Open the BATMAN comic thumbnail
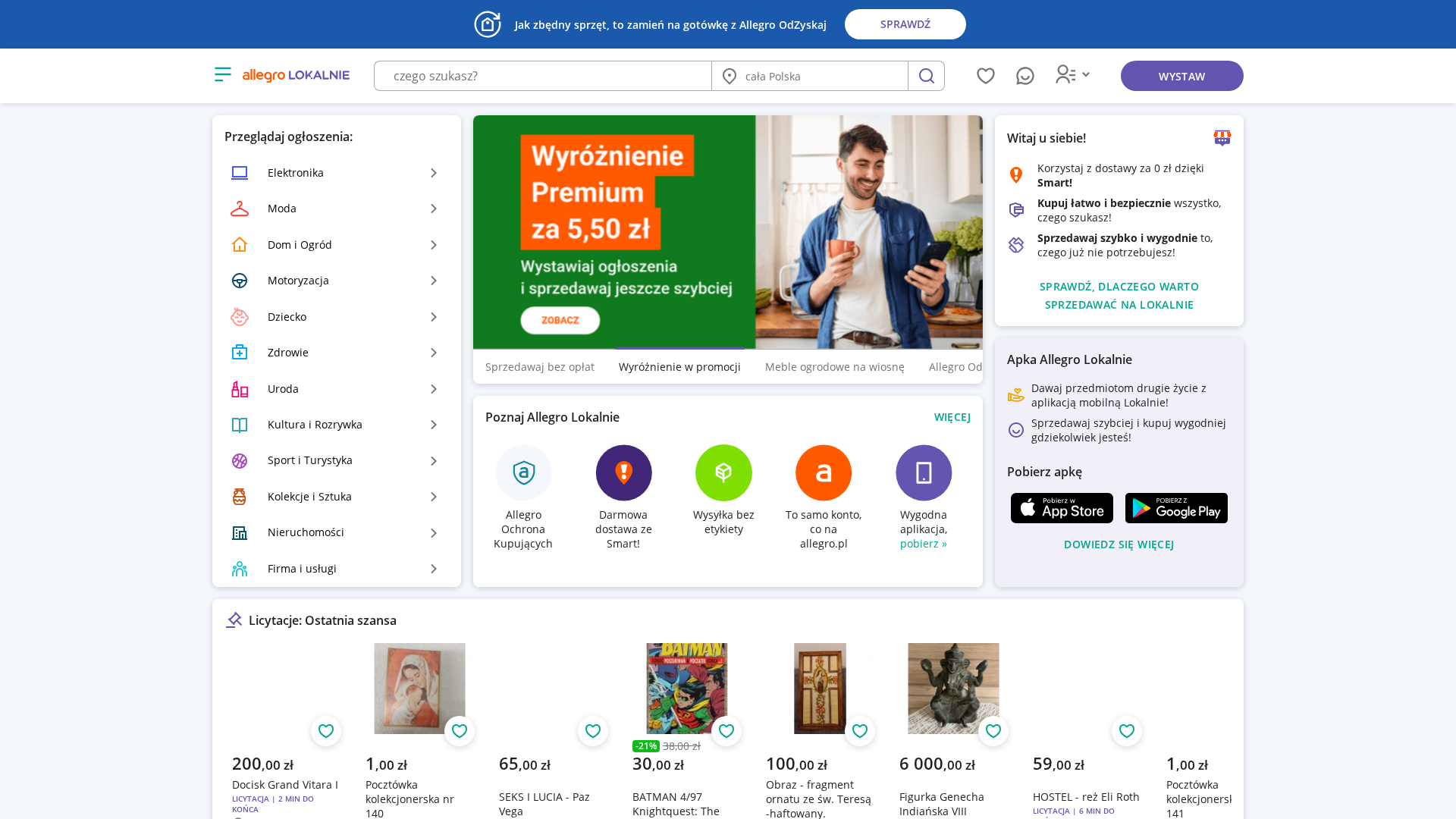This screenshot has height=819, width=1456. point(686,689)
